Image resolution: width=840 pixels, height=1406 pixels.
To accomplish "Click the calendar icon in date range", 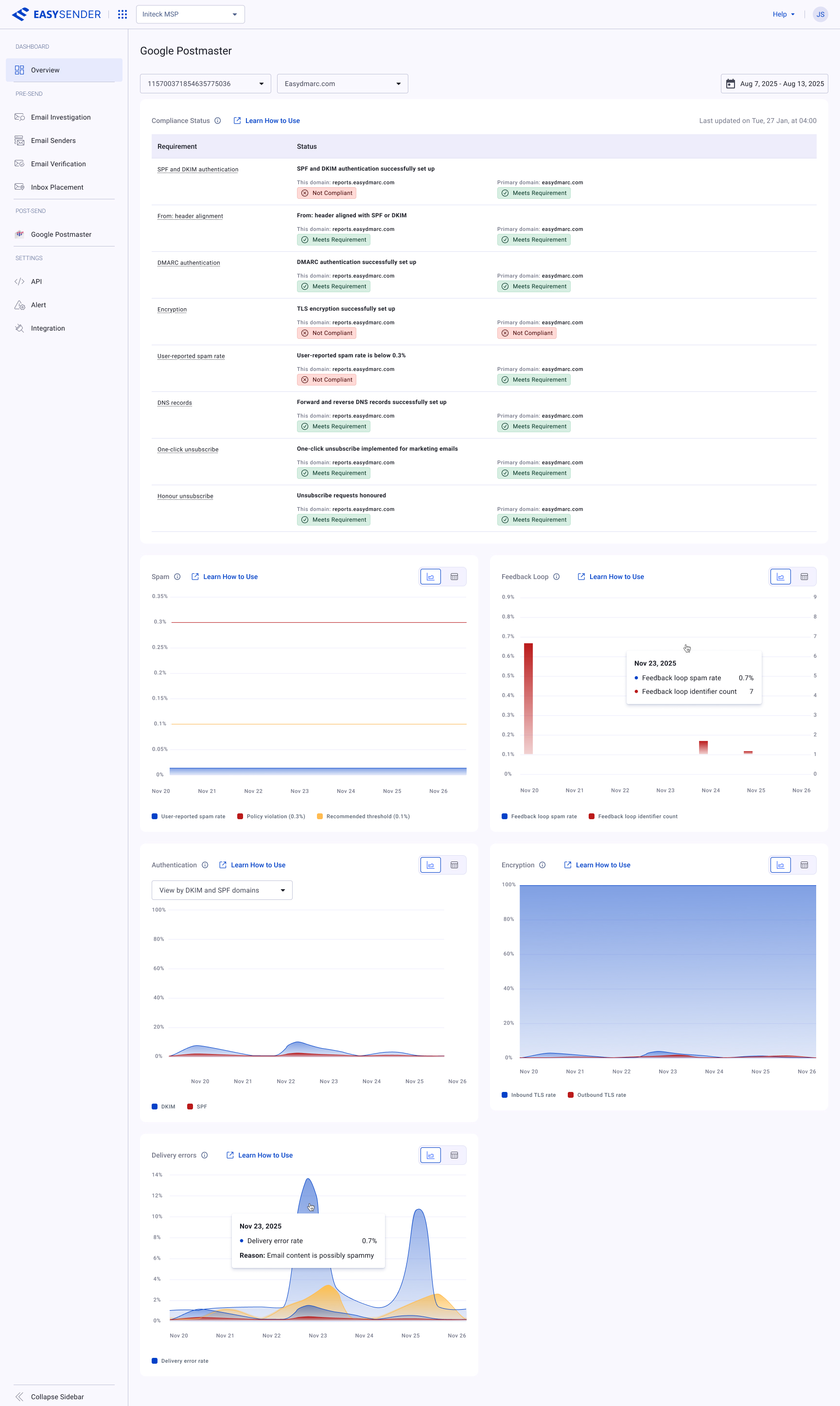I will pos(731,84).
